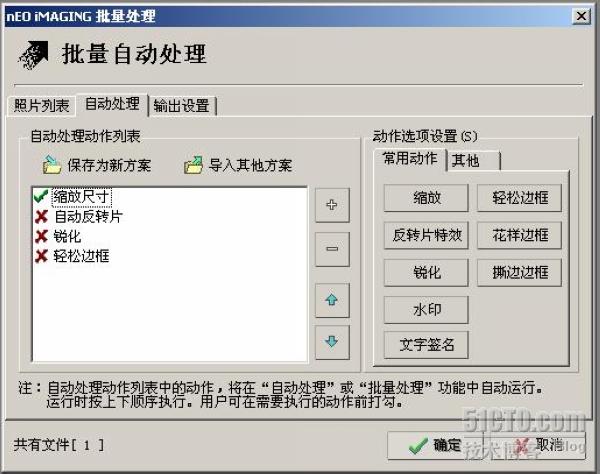The image size is (600, 474).
Task: Click the batch processing arrow logo icon
Action: pos(33,55)
